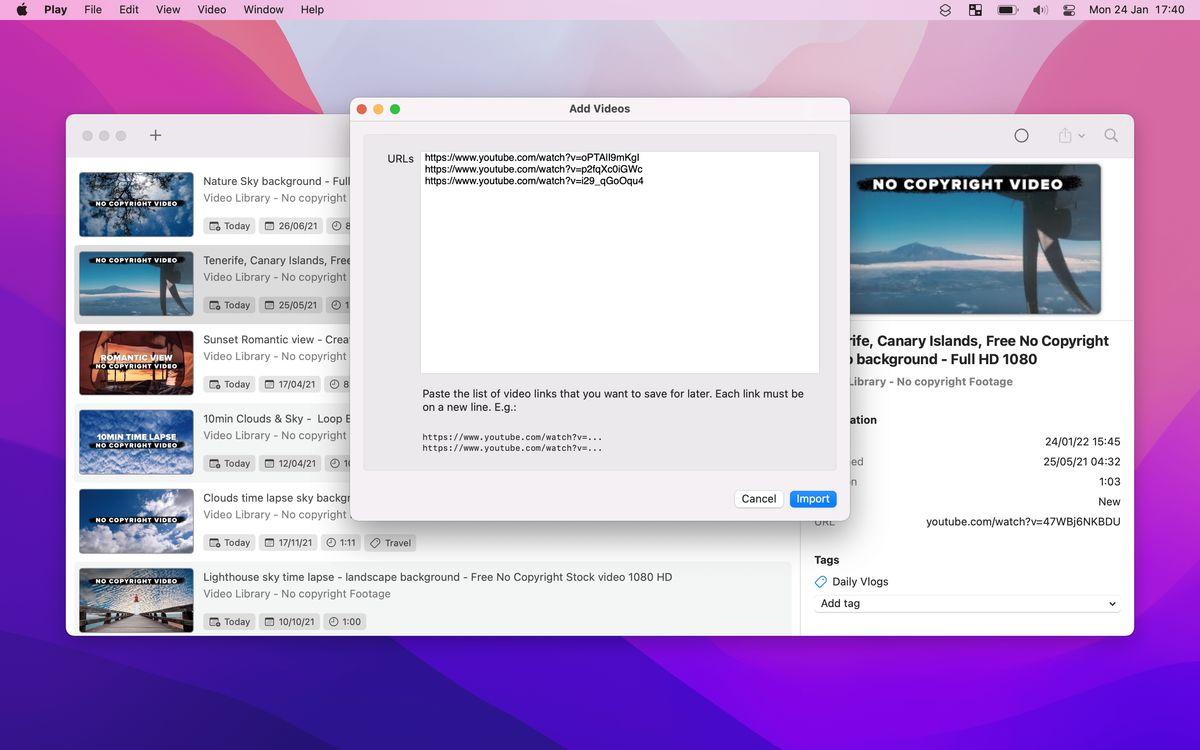The image size is (1200, 750).
Task: Click the battery status icon in menu bar
Action: pyautogui.click(x=1007, y=10)
